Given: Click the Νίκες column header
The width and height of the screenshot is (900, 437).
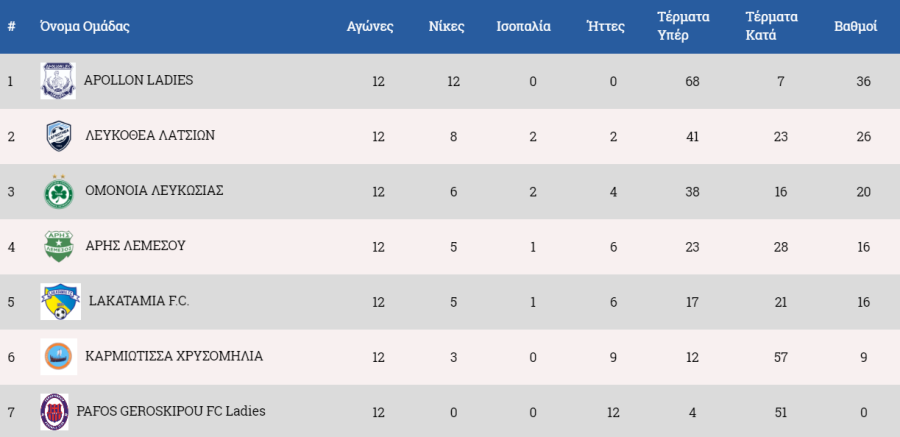Looking at the screenshot, I should pyautogui.click(x=447, y=26).
